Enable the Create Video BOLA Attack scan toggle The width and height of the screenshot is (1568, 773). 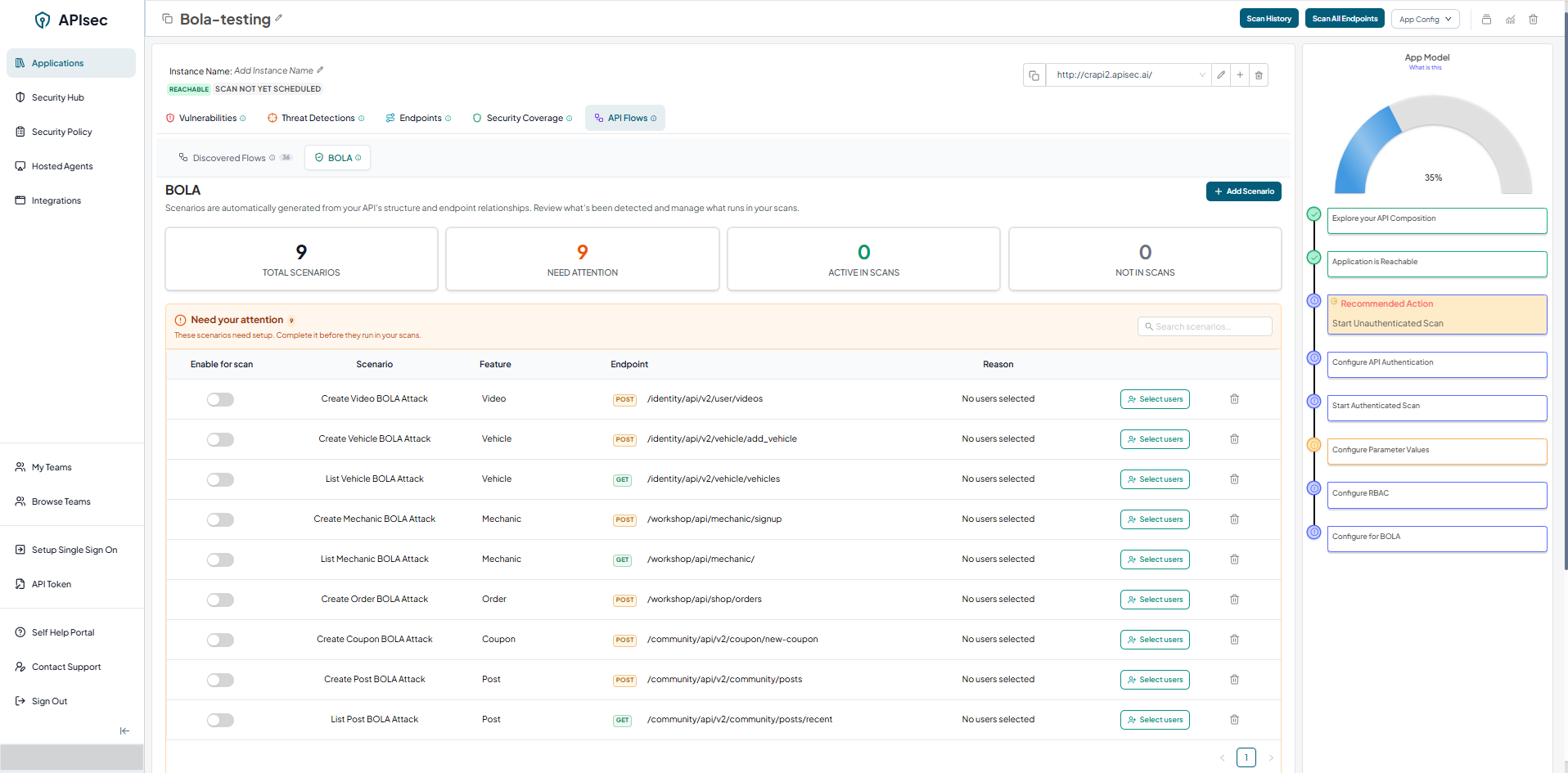[x=220, y=399]
